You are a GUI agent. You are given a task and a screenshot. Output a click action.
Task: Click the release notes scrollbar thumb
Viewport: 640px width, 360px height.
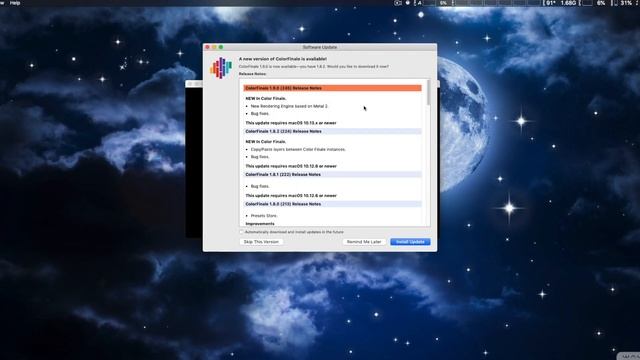428,93
